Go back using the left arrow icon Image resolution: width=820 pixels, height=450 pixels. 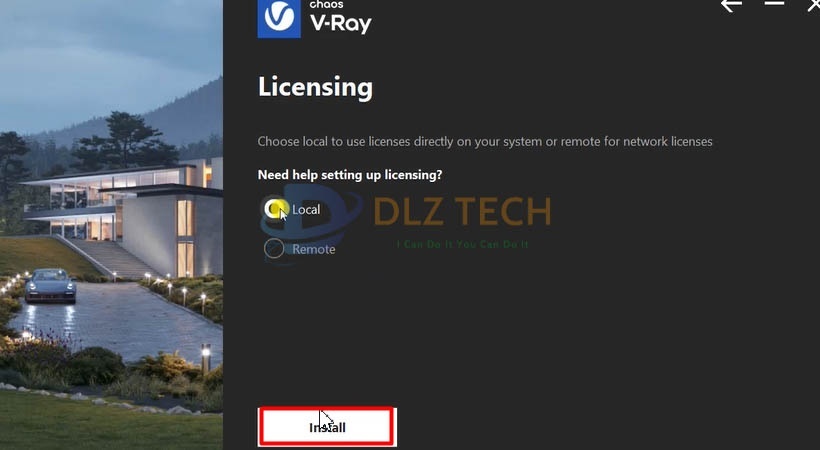[x=731, y=5]
